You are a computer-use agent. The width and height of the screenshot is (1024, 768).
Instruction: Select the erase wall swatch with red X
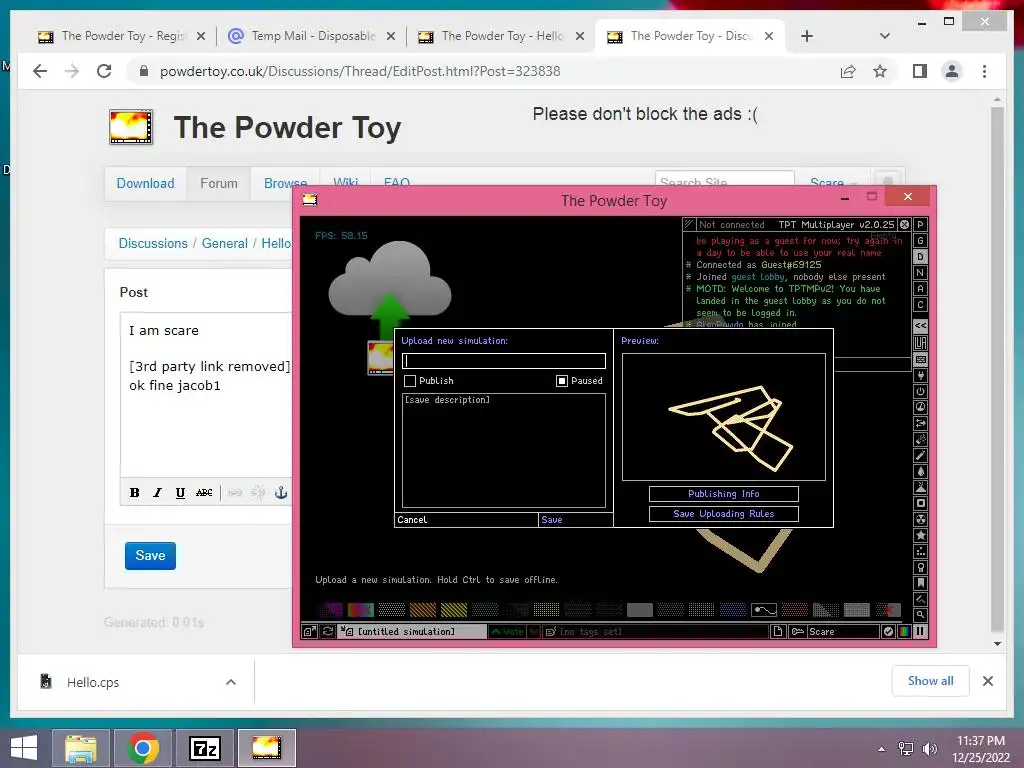click(x=888, y=610)
